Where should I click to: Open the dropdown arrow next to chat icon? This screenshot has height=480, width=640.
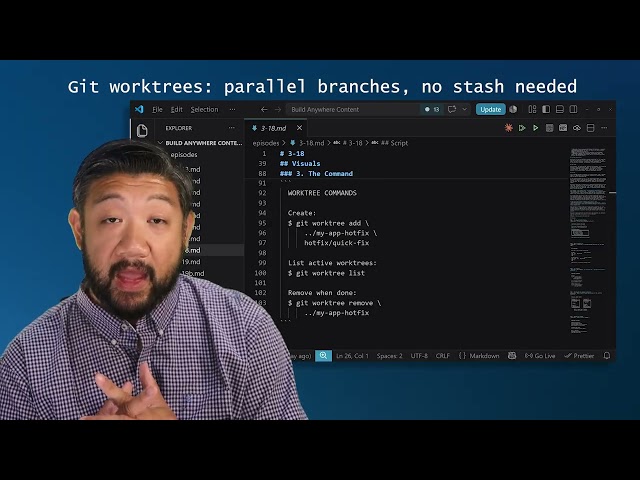pyautogui.click(x=464, y=109)
